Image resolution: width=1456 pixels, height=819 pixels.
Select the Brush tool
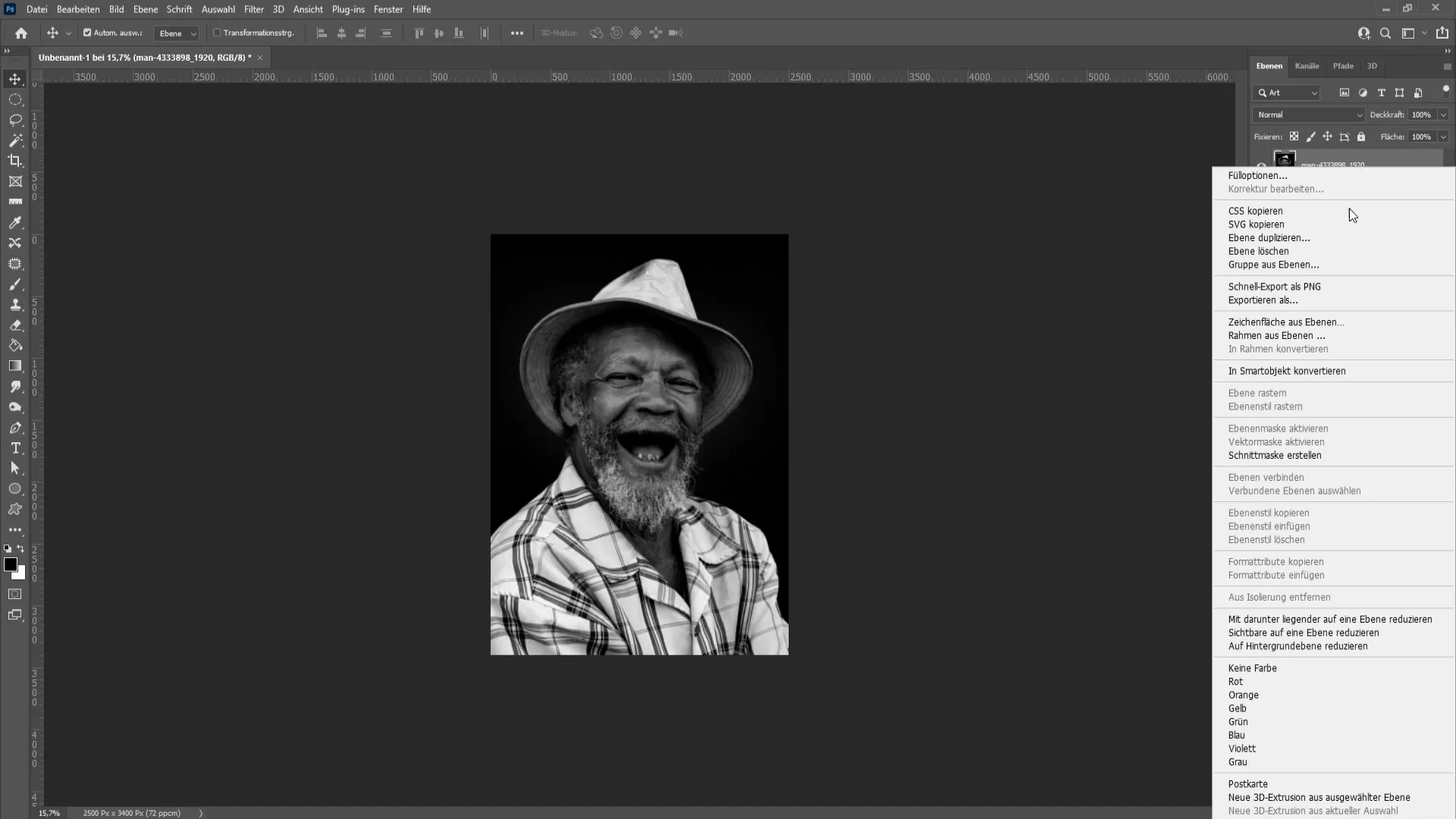tap(15, 284)
